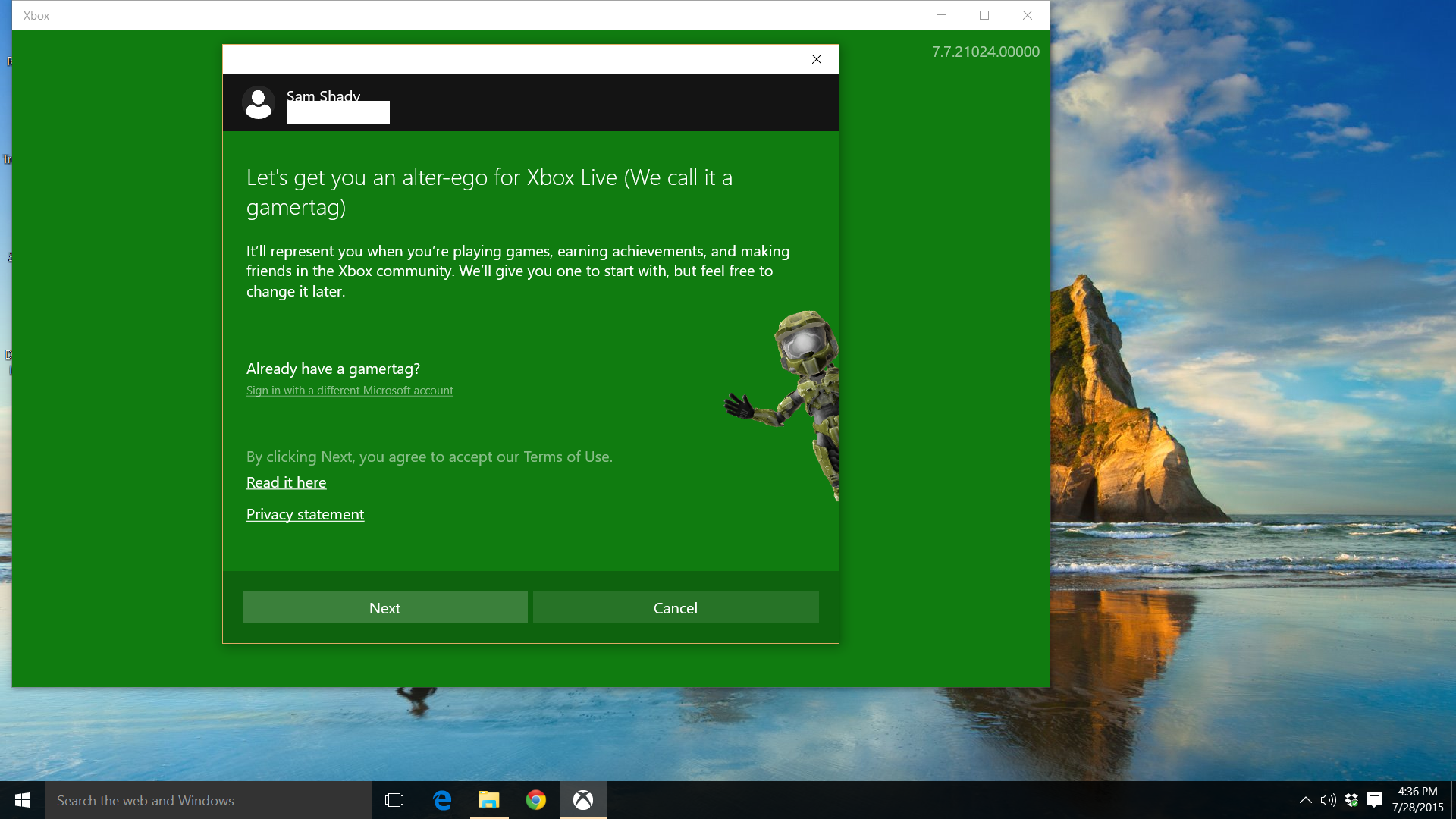Image resolution: width=1456 pixels, height=819 pixels.
Task: Click Next to accept gamertag setup
Action: coord(384,606)
